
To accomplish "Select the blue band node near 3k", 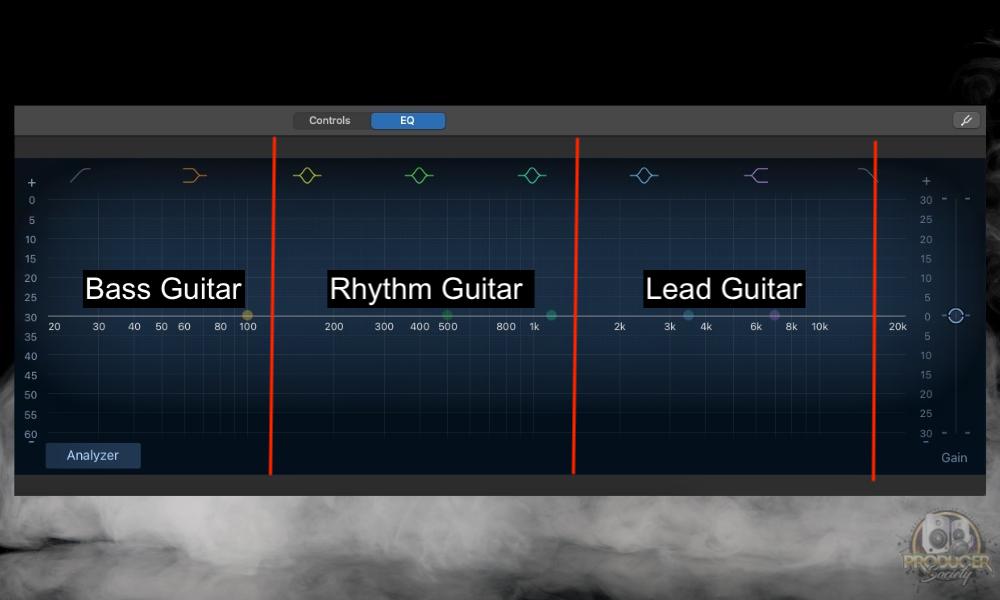I will 688,315.
